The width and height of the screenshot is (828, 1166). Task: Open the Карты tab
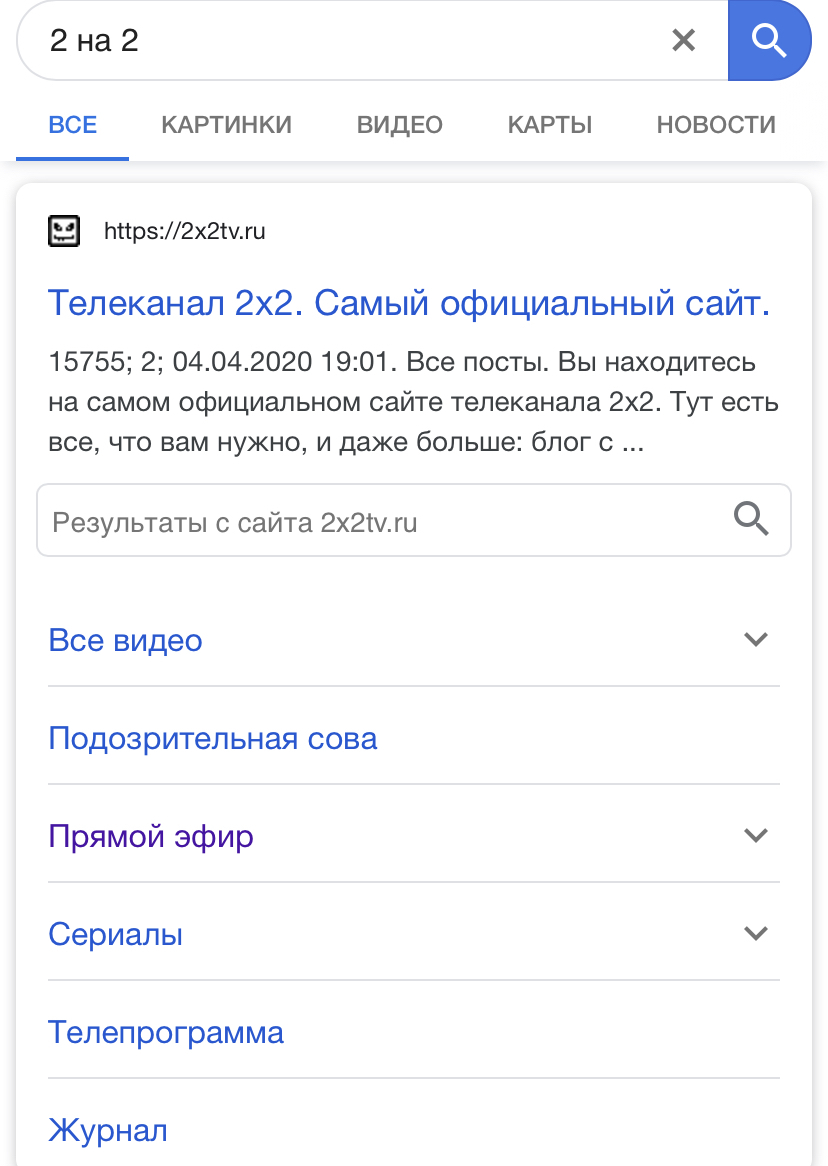pos(550,125)
